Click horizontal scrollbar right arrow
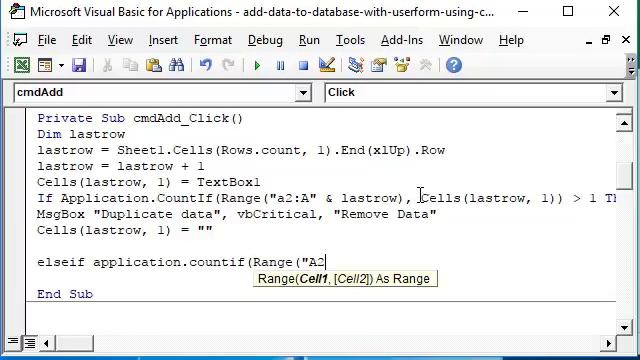This screenshot has width=640, height=360. point(608,343)
